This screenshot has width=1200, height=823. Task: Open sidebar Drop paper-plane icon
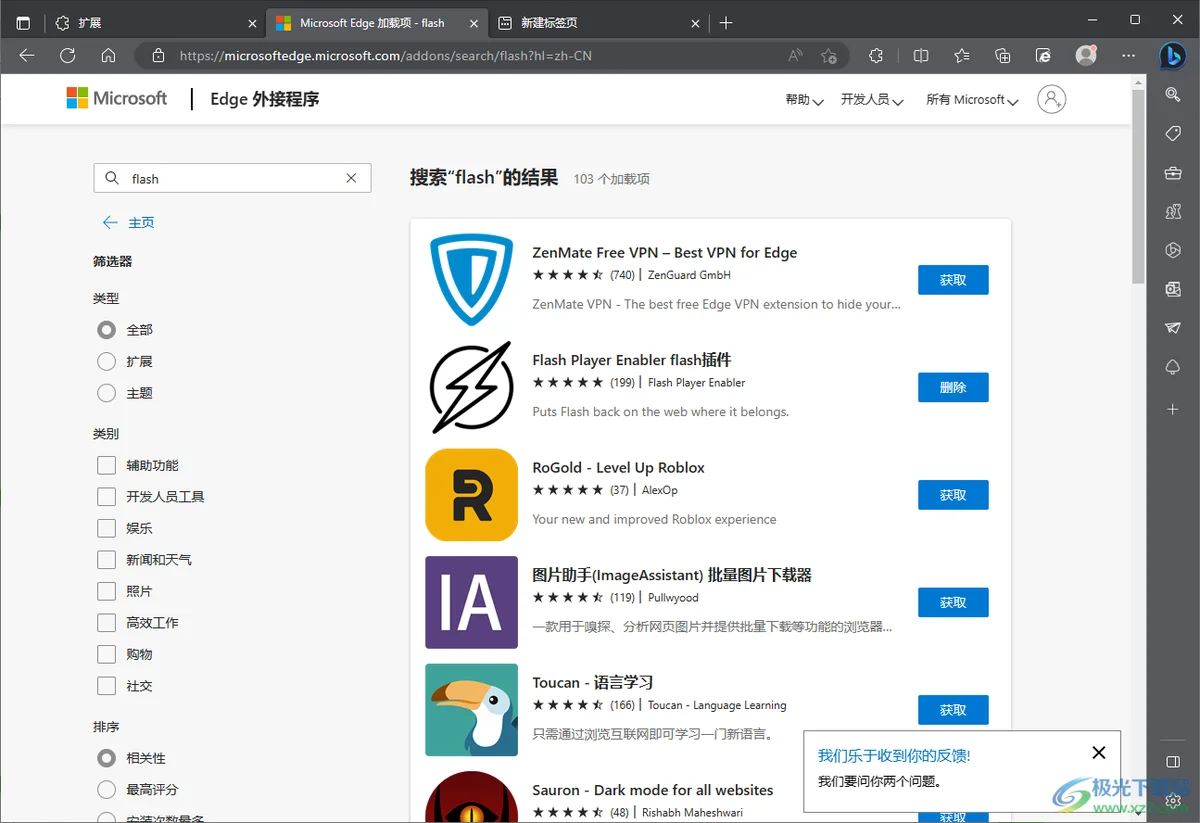pyautogui.click(x=1173, y=328)
